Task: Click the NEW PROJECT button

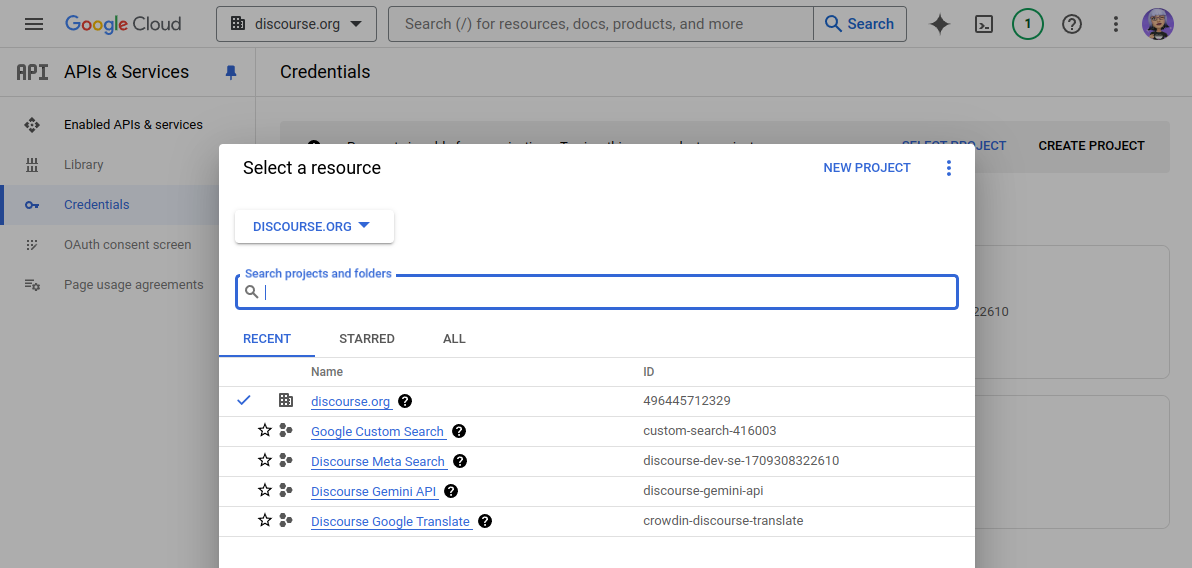Action: click(867, 168)
